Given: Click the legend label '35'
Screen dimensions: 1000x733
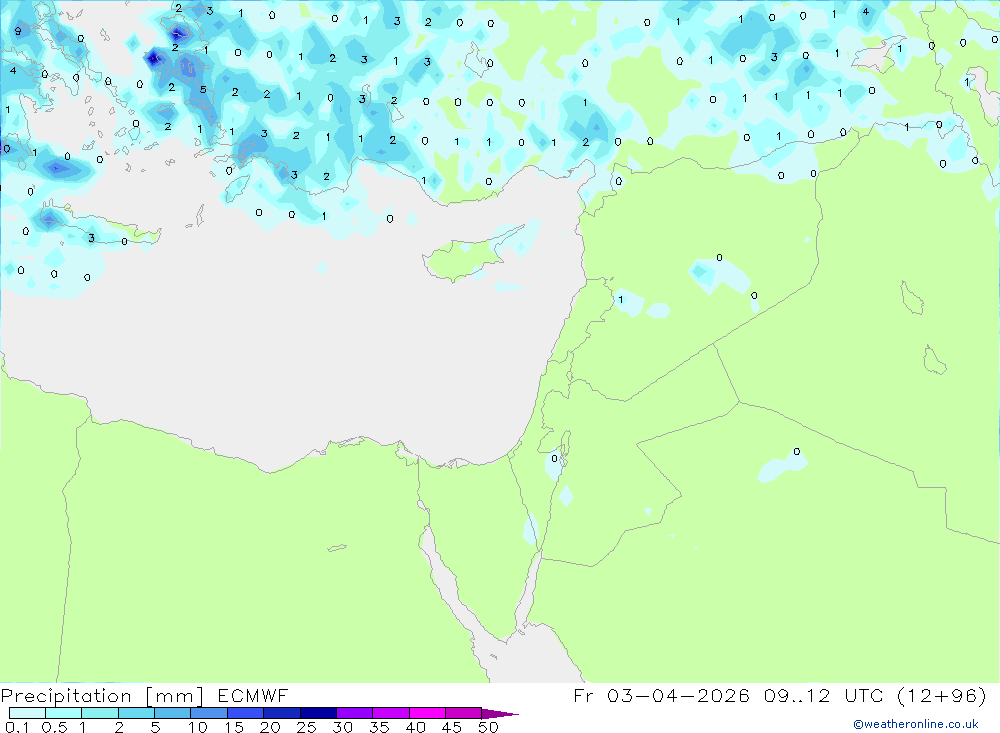Looking at the screenshot, I should (379, 727).
